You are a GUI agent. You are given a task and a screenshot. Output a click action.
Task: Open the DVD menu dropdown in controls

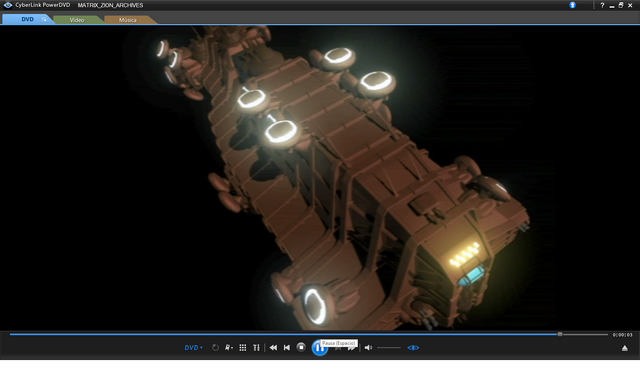pos(193,348)
